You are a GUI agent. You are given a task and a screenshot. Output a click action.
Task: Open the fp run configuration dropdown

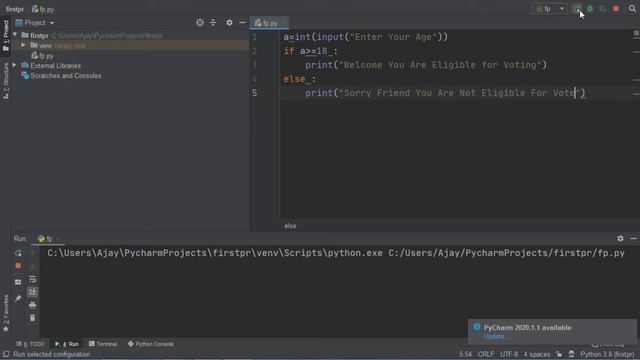(x=550, y=9)
